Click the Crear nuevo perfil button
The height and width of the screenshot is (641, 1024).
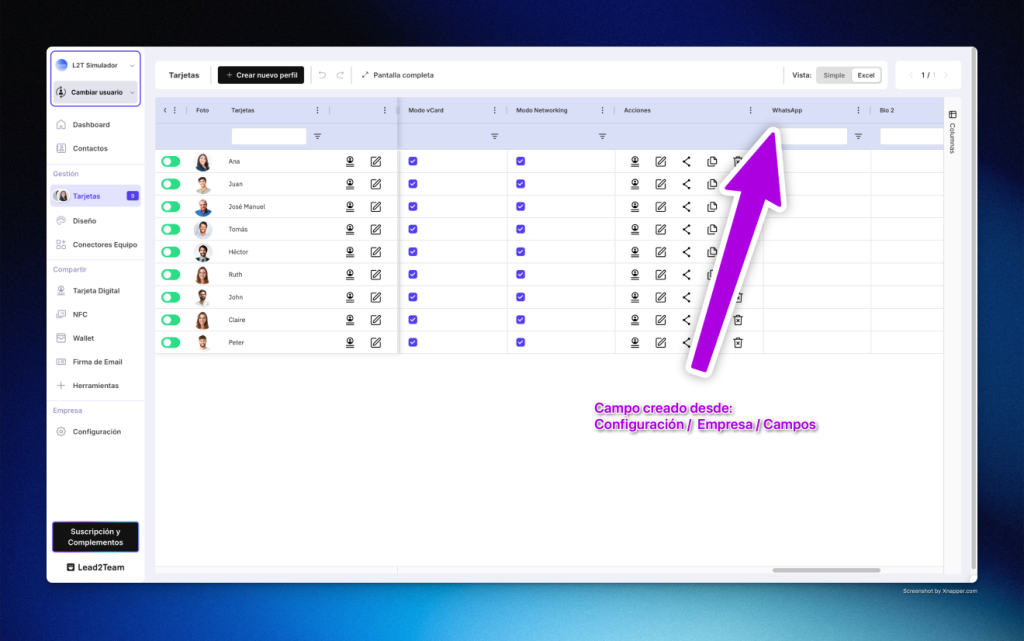pyautogui.click(x=260, y=75)
